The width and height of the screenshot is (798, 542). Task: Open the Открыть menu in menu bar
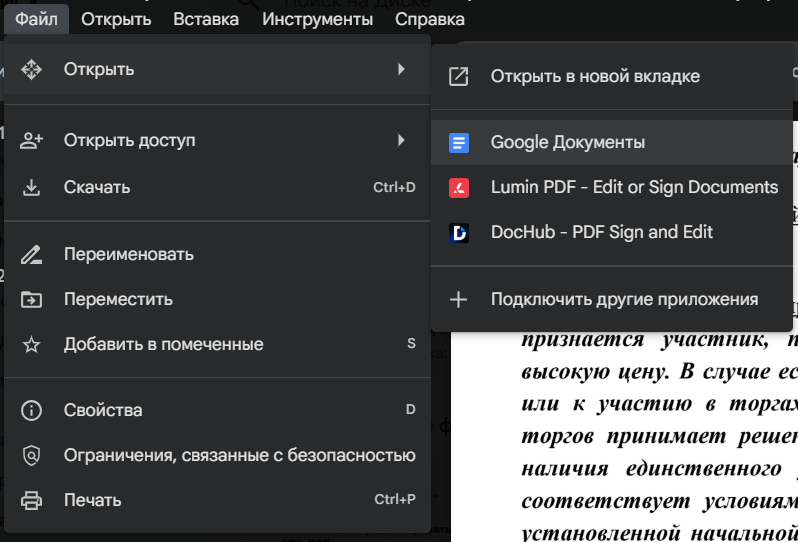[x=116, y=19]
